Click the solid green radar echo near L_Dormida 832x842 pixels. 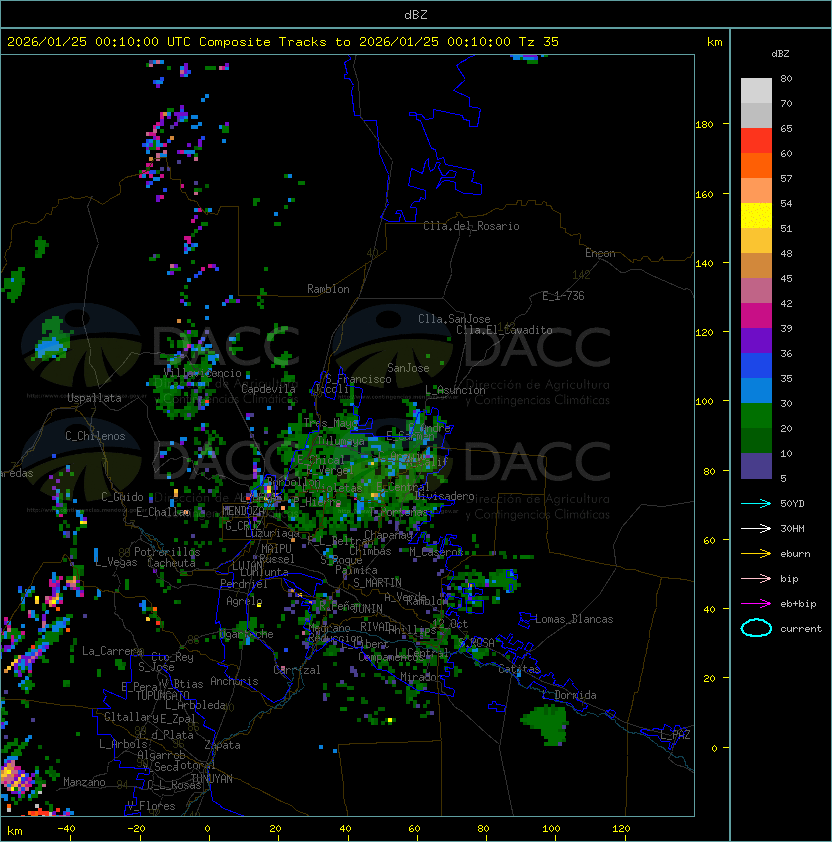(x=546, y=724)
